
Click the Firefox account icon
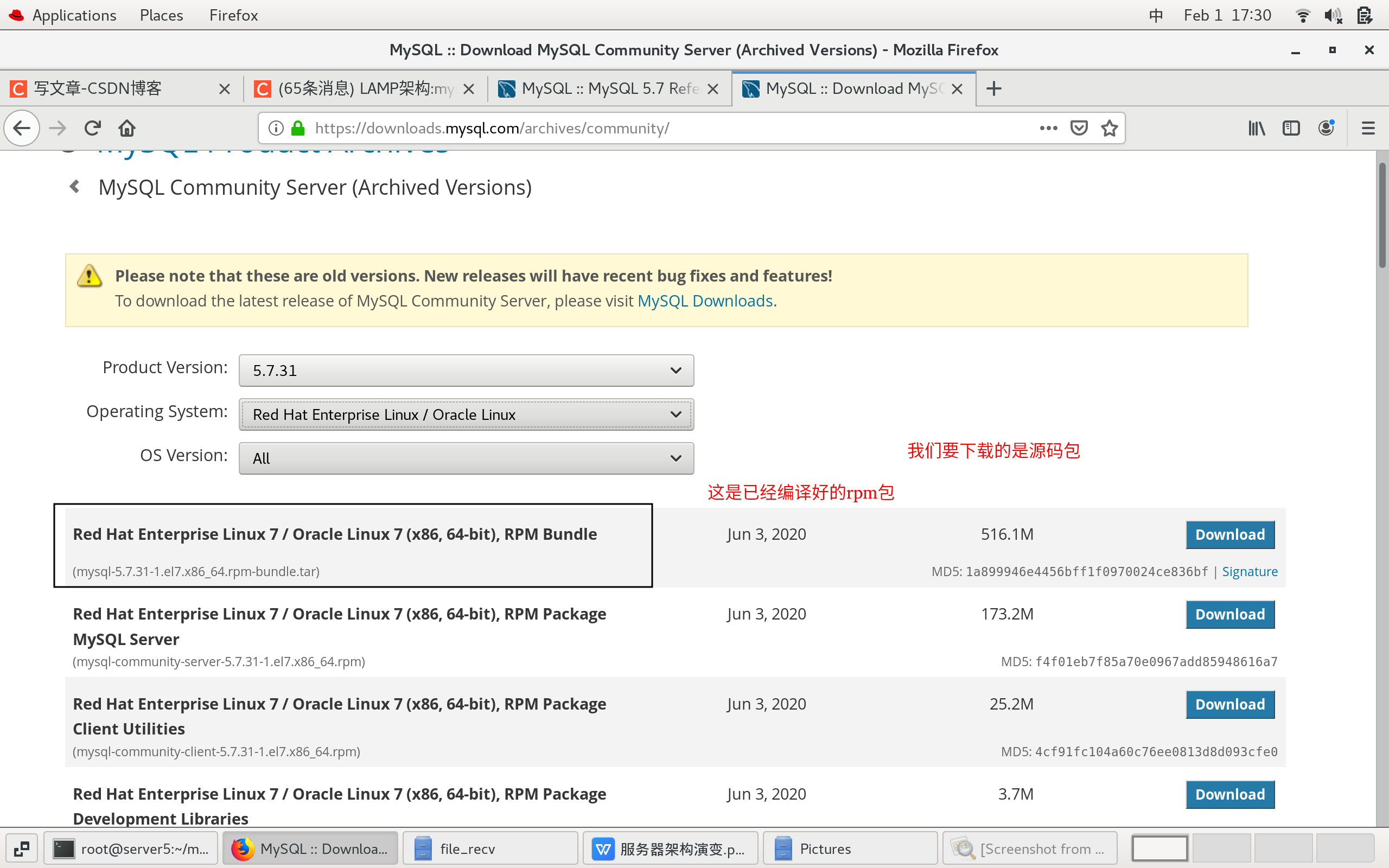tap(1326, 128)
